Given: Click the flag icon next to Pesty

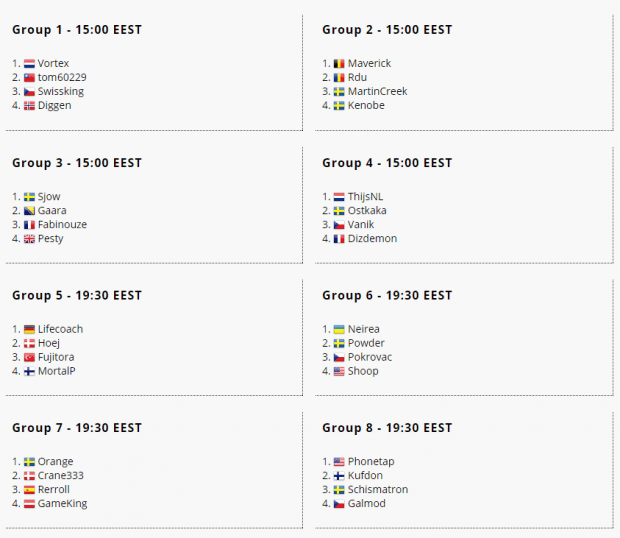Looking at the screenshot, I should pos(29,239).
